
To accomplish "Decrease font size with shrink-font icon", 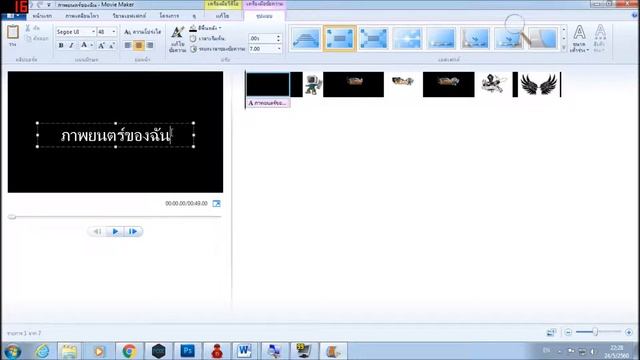I will pos(111,45).
